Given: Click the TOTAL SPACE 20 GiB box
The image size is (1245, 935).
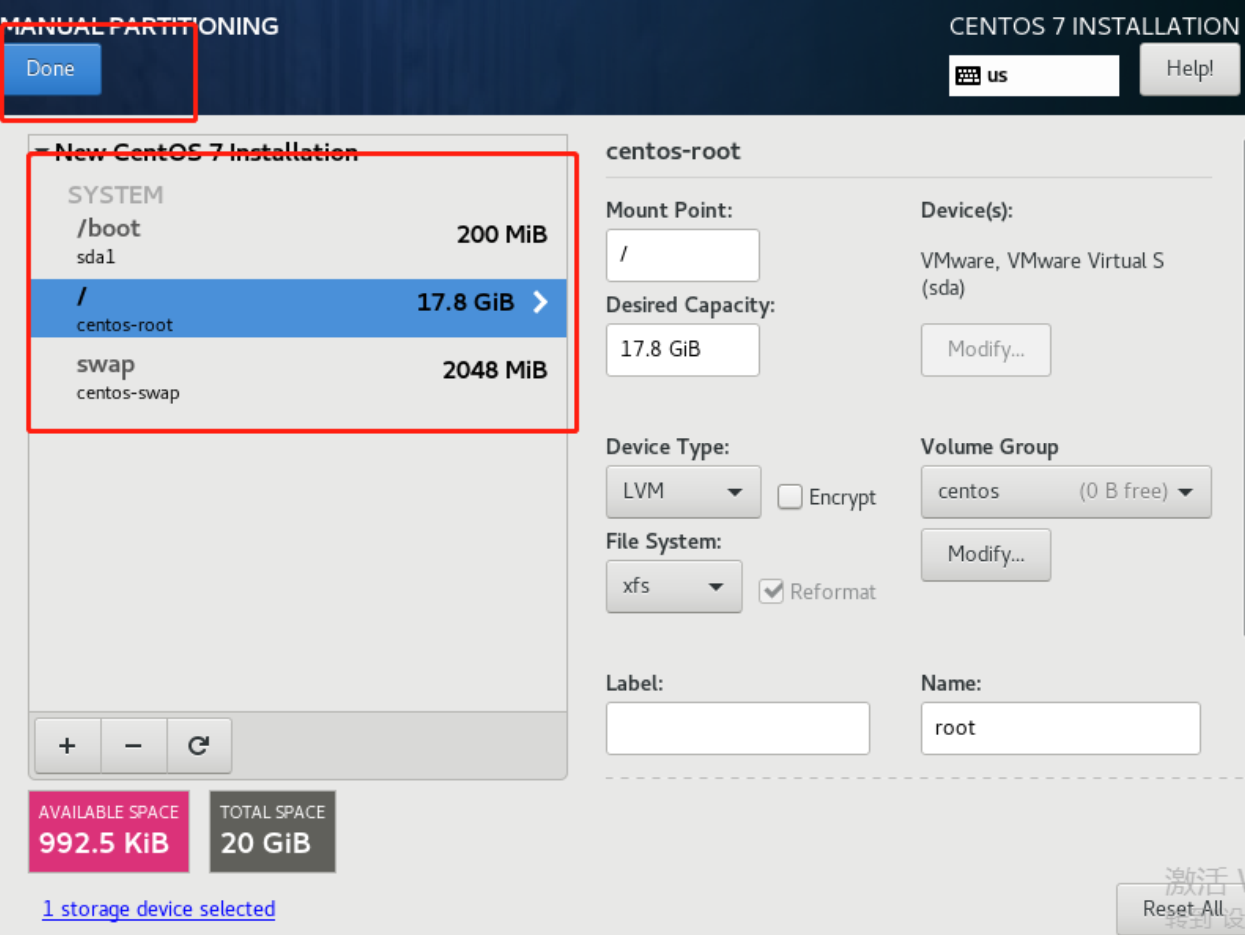Looking at the screenshot, I should coord(273,831).
